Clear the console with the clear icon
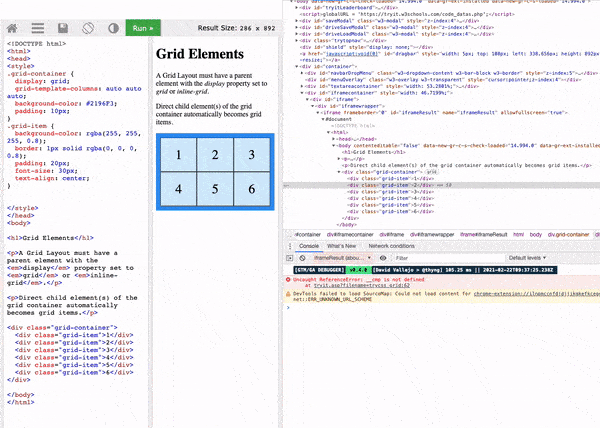The width and height of the screenshot is (600, 428). [302, 258]
